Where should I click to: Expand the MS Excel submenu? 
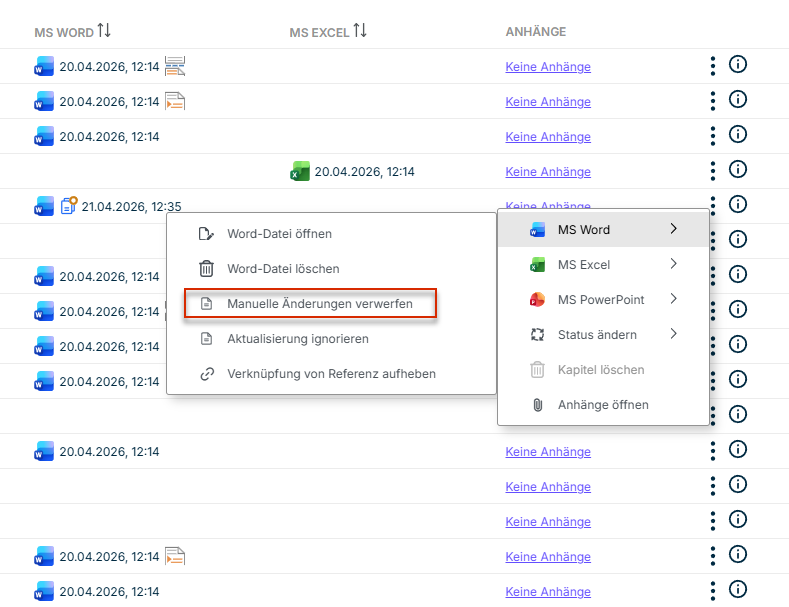tap(603, 265)
